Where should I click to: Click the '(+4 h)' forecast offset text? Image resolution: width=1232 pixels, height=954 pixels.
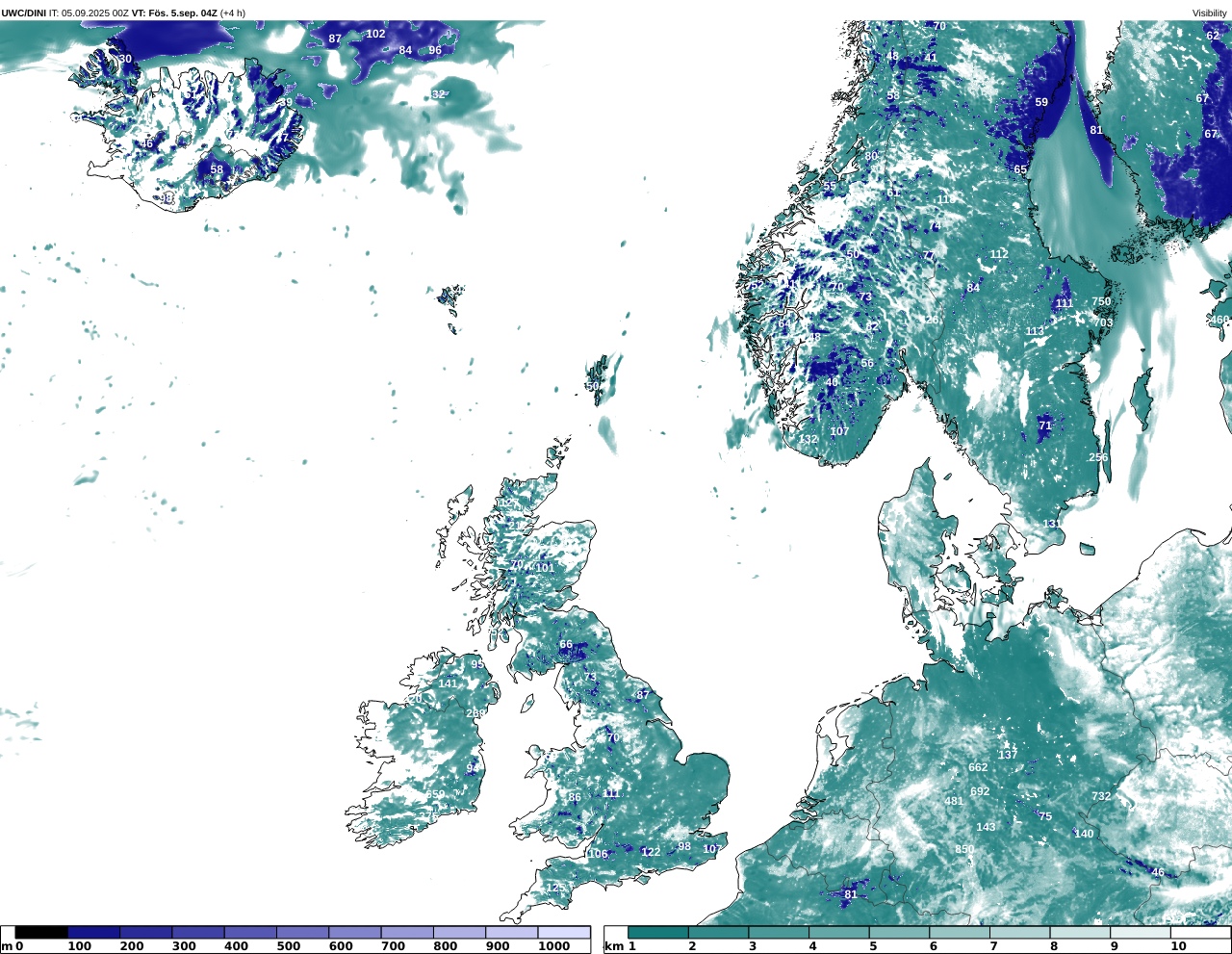pos(233,13)
